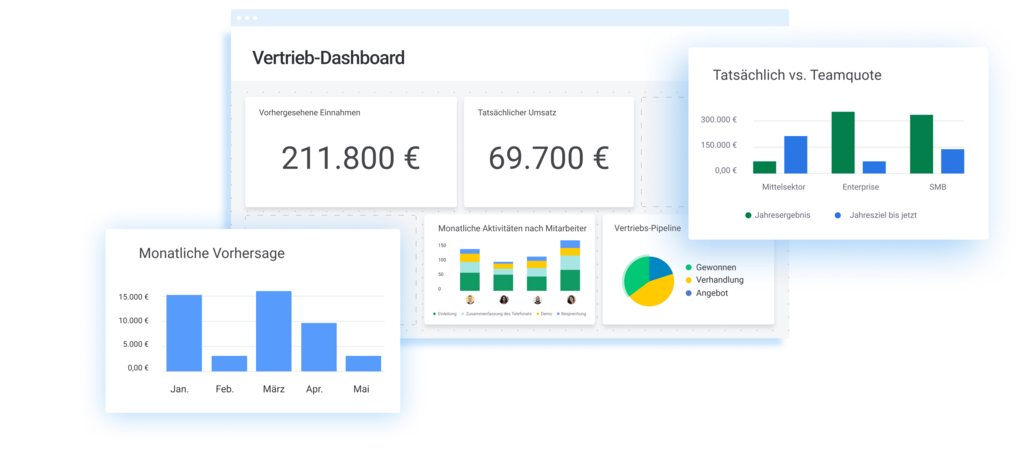Viewport: 1020px width, 463px height.
Task: Click the third employee avatar (bearded man)
Action: click(537, 300)
